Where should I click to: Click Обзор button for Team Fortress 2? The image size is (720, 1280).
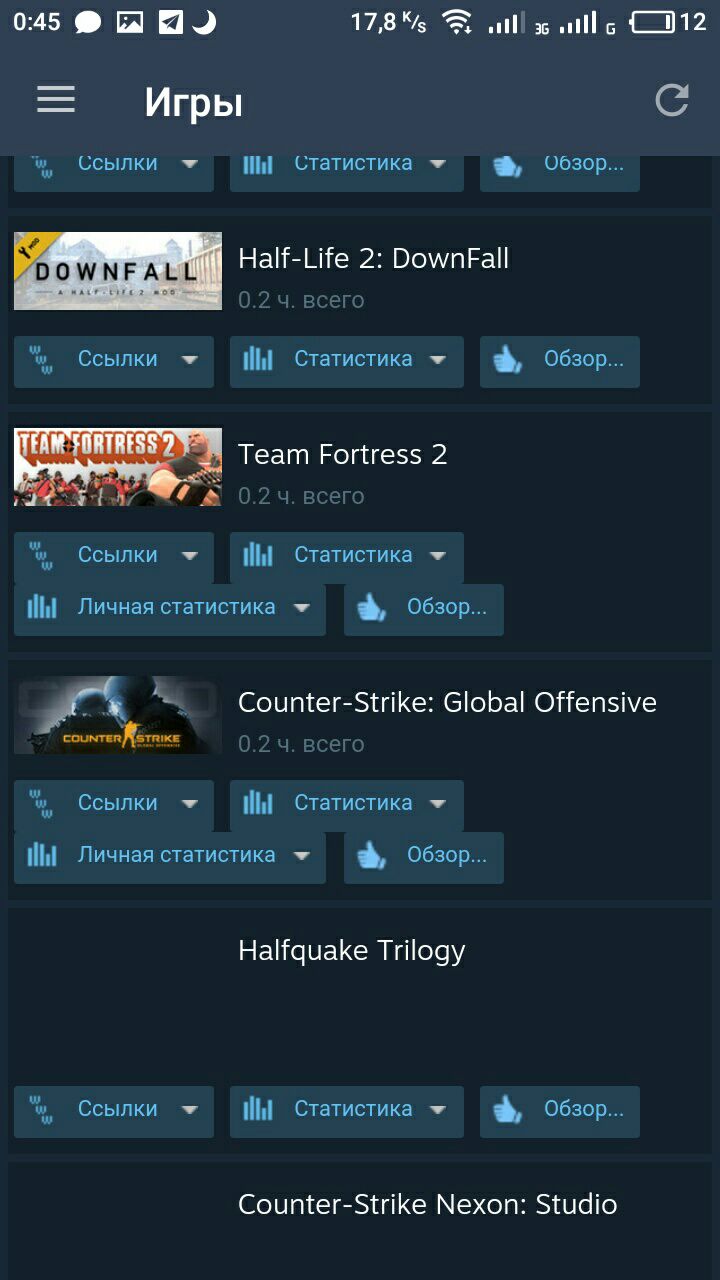(x=424, y=609)
